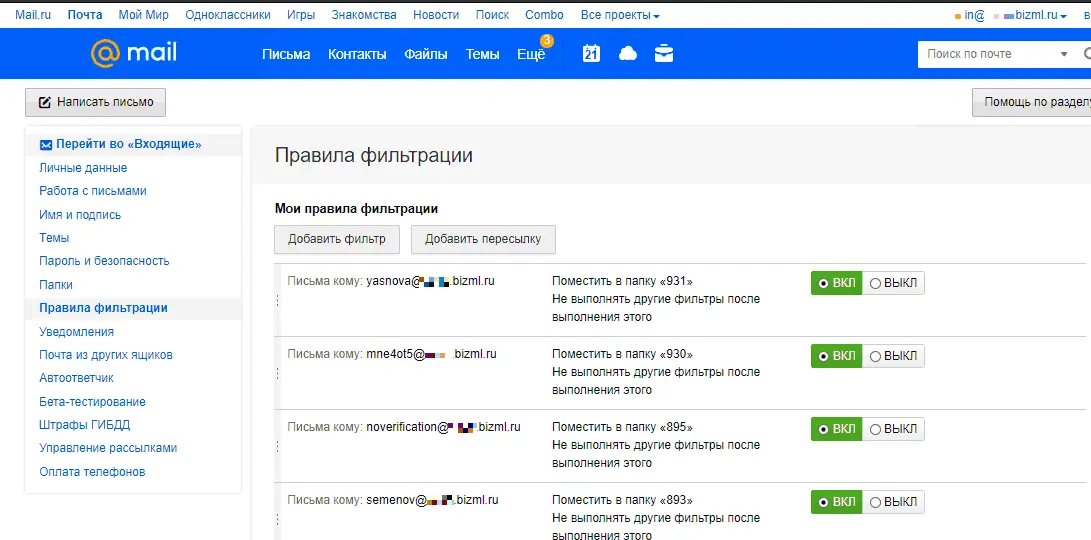The width and height of the screenshot is (1091, 540).
Task: Open Бета-тестирование settings
Action: (93, 402)
